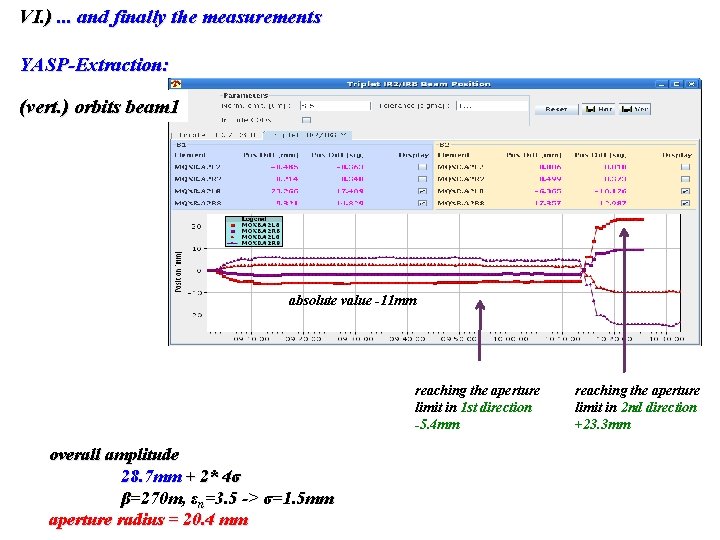Disable B1 Display checkbox for R8 element
720x540 pixels.
tap(422, 203)
